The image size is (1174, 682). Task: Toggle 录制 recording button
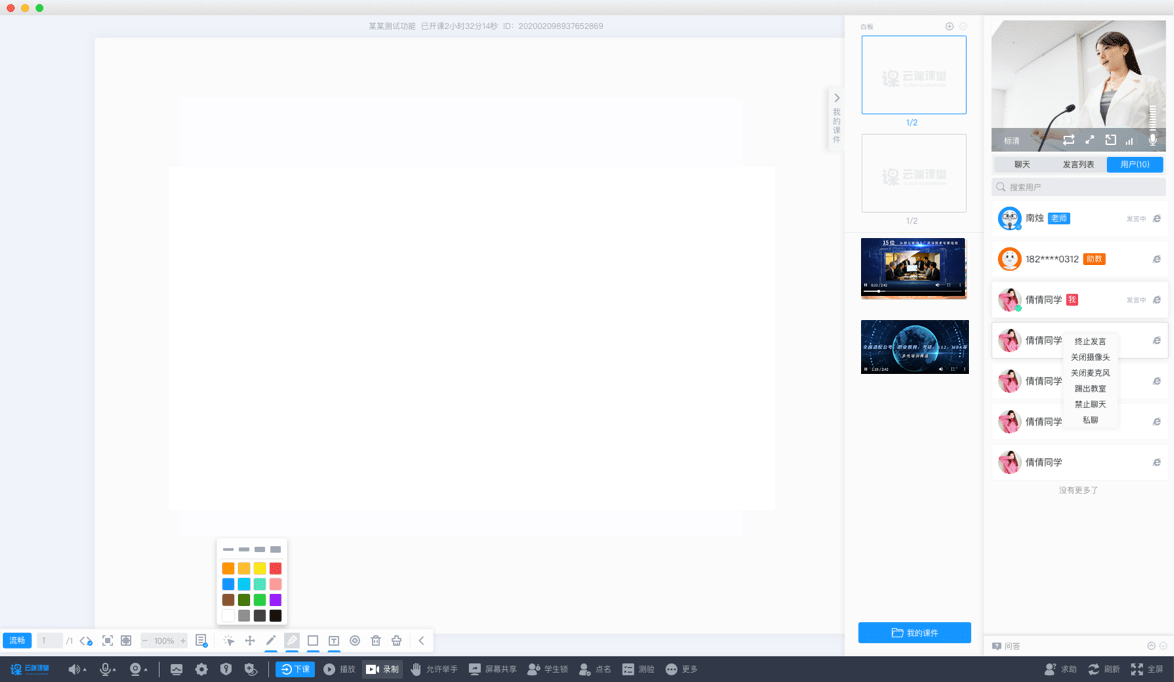[x=383, y=669]
